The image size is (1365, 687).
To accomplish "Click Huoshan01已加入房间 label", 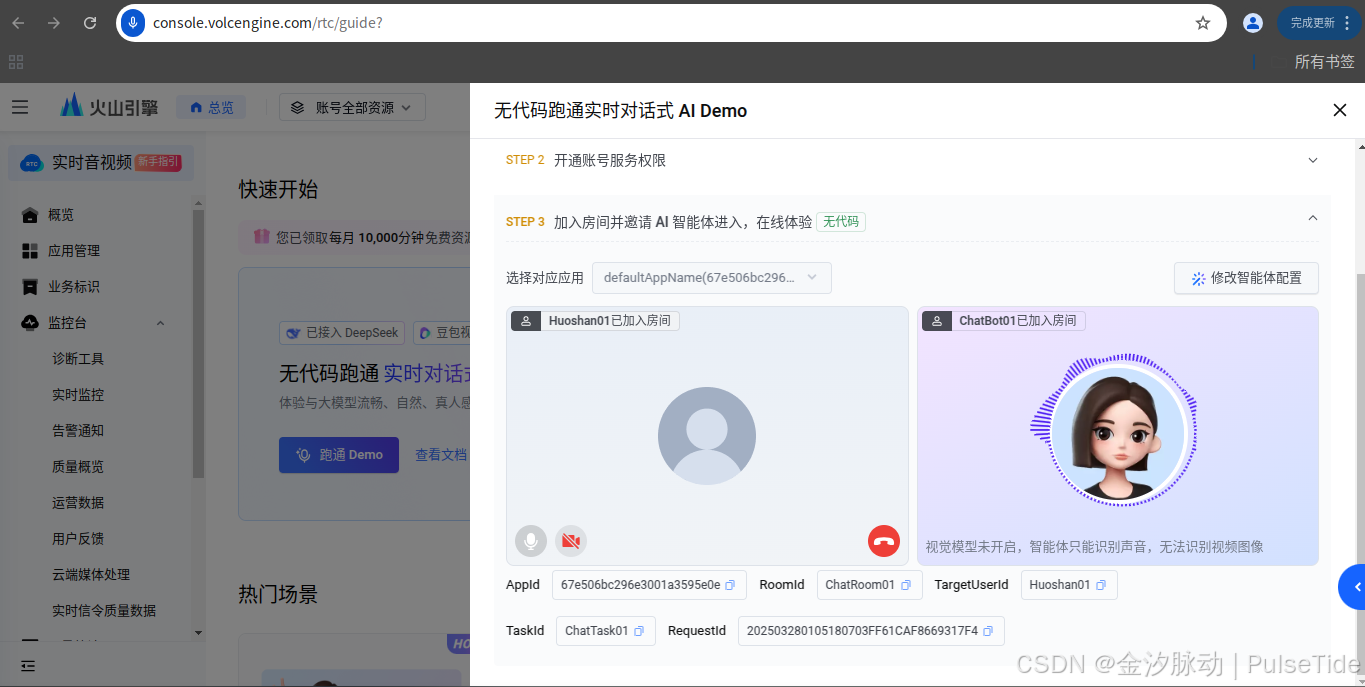I will pyautogui.click(x=595, y=321).
